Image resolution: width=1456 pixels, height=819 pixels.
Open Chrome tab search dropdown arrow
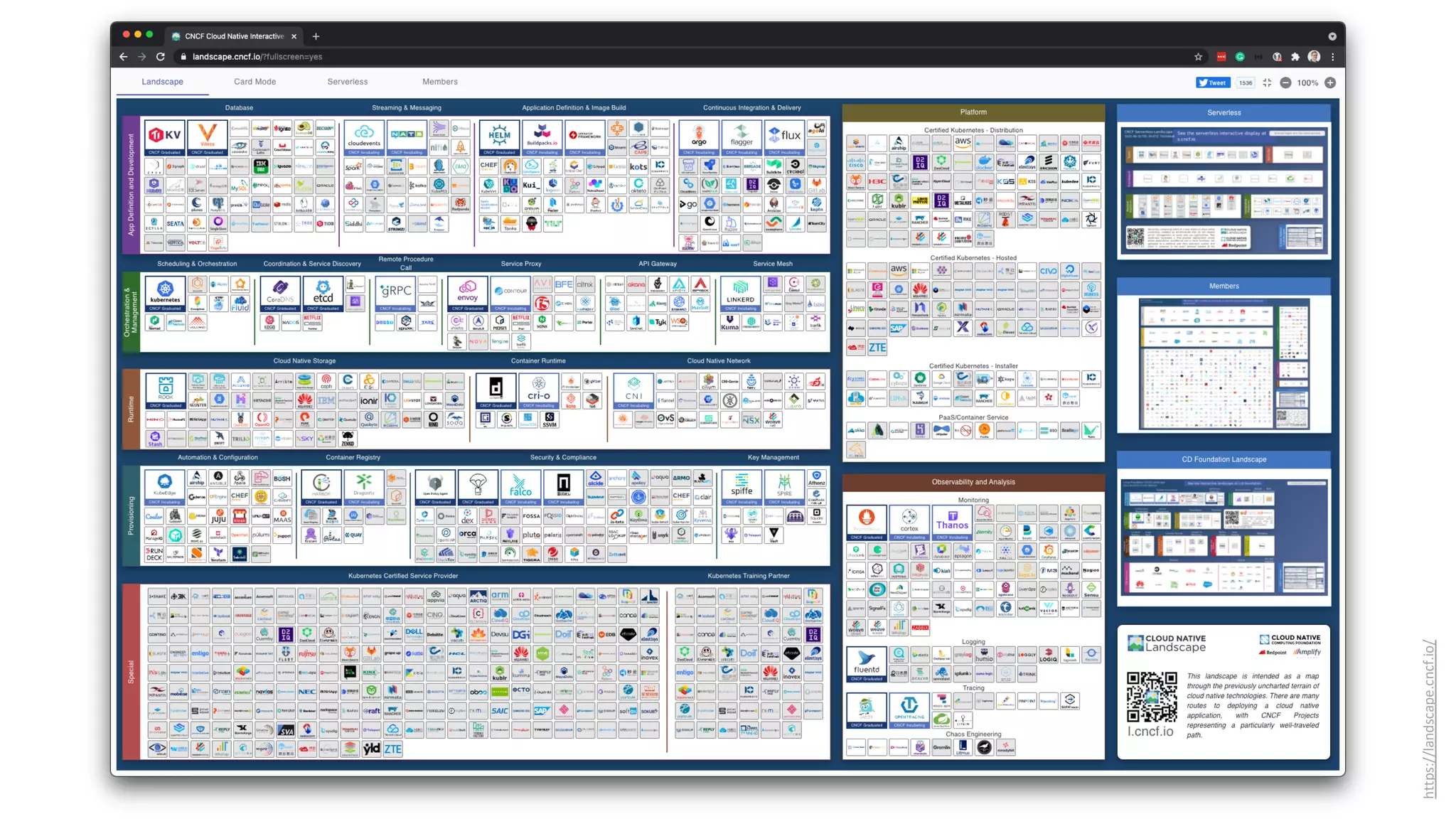(x=1332, y=36)
